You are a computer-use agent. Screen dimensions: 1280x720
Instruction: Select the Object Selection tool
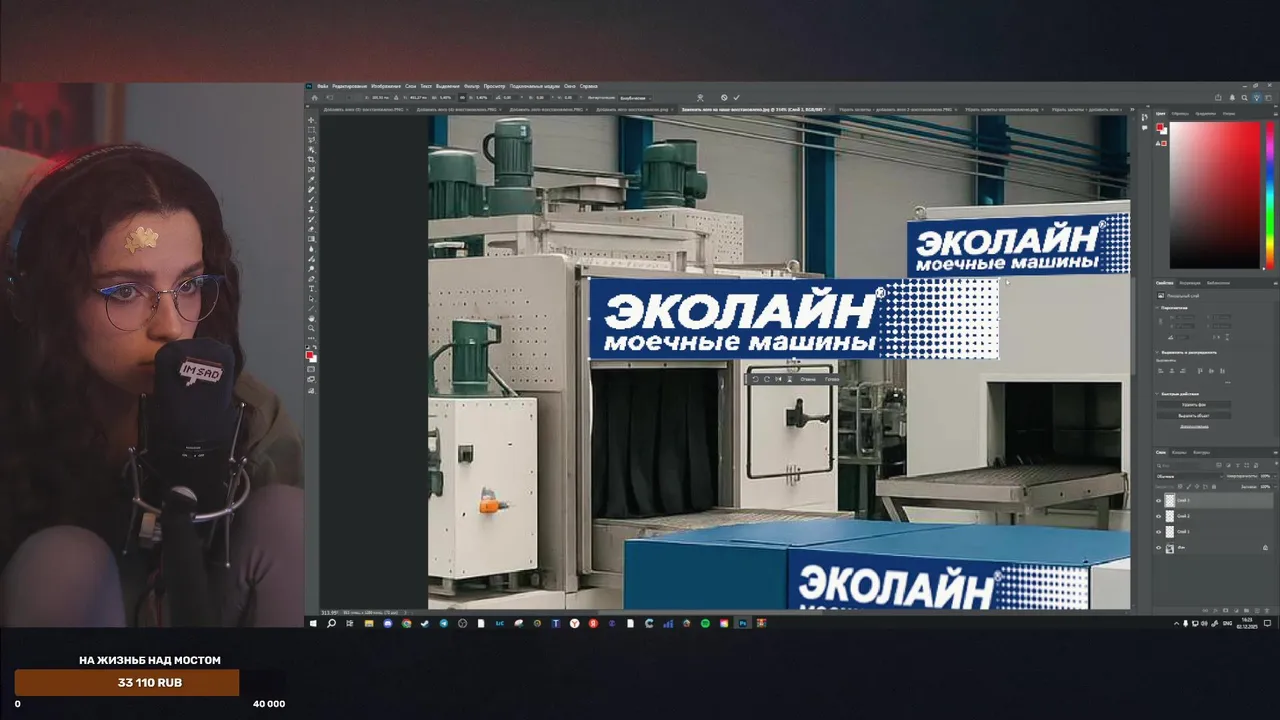312,151
